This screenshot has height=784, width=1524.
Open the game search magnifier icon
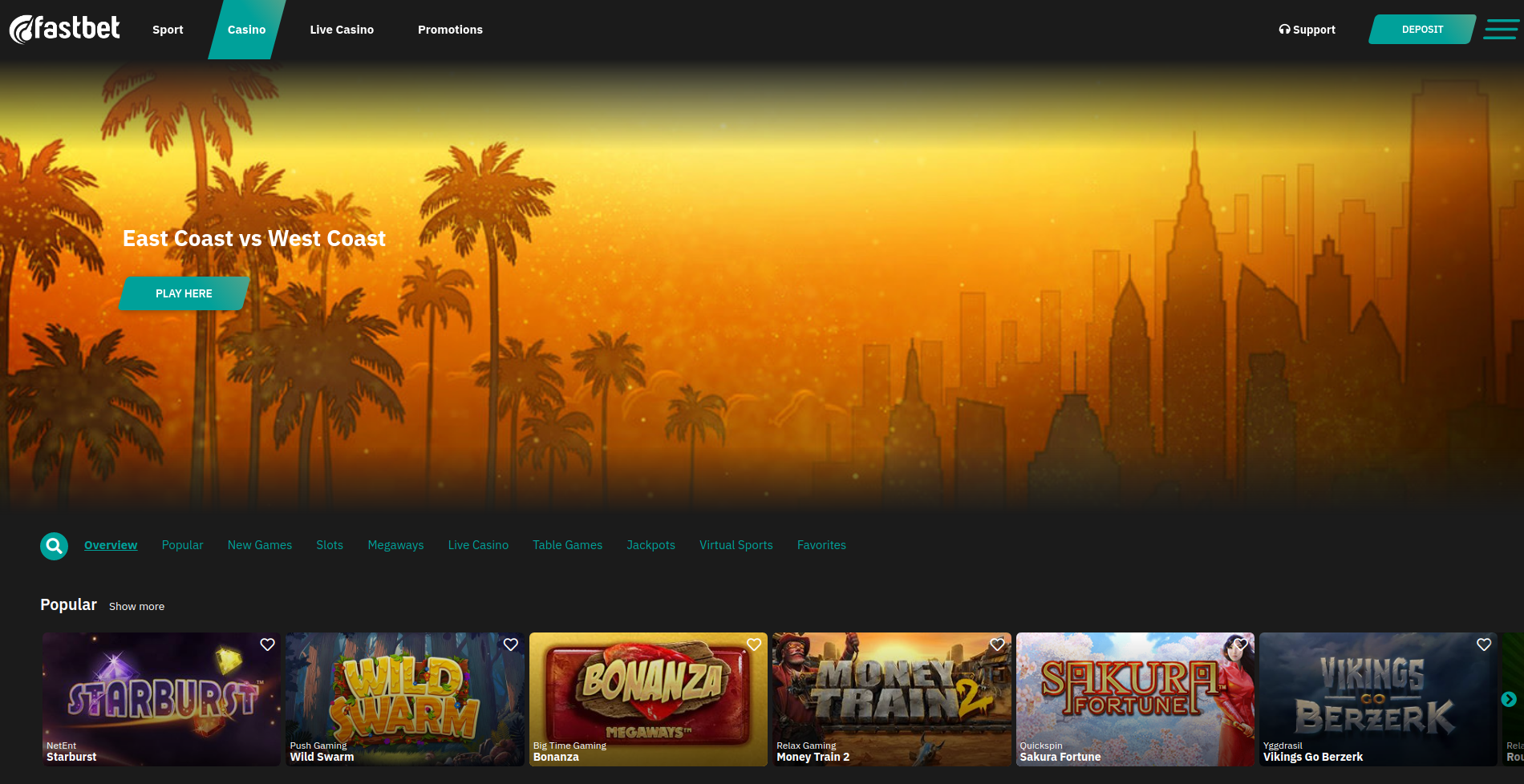(54, 546)
